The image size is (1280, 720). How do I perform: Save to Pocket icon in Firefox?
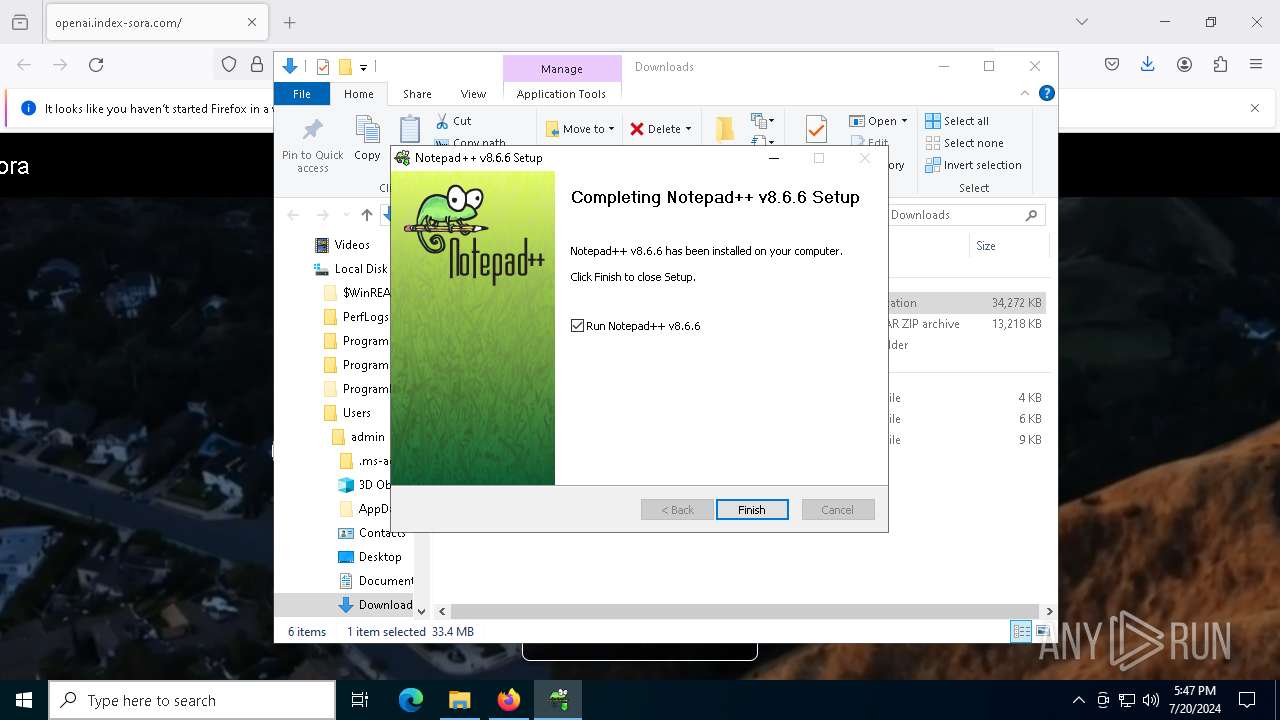(1112, 65)
